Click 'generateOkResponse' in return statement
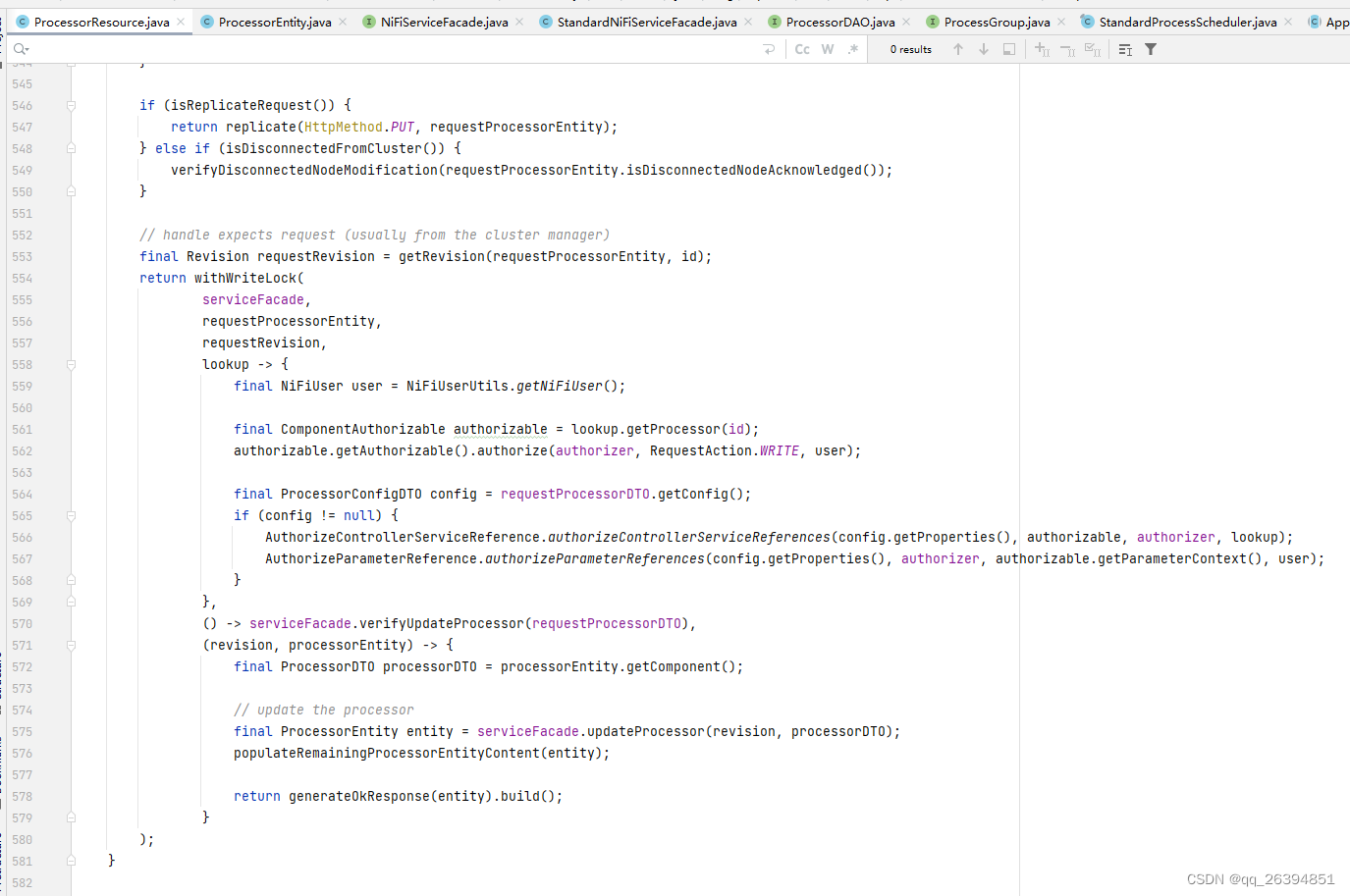Viewport: 1350px width, 896px height. click(359, 796)
